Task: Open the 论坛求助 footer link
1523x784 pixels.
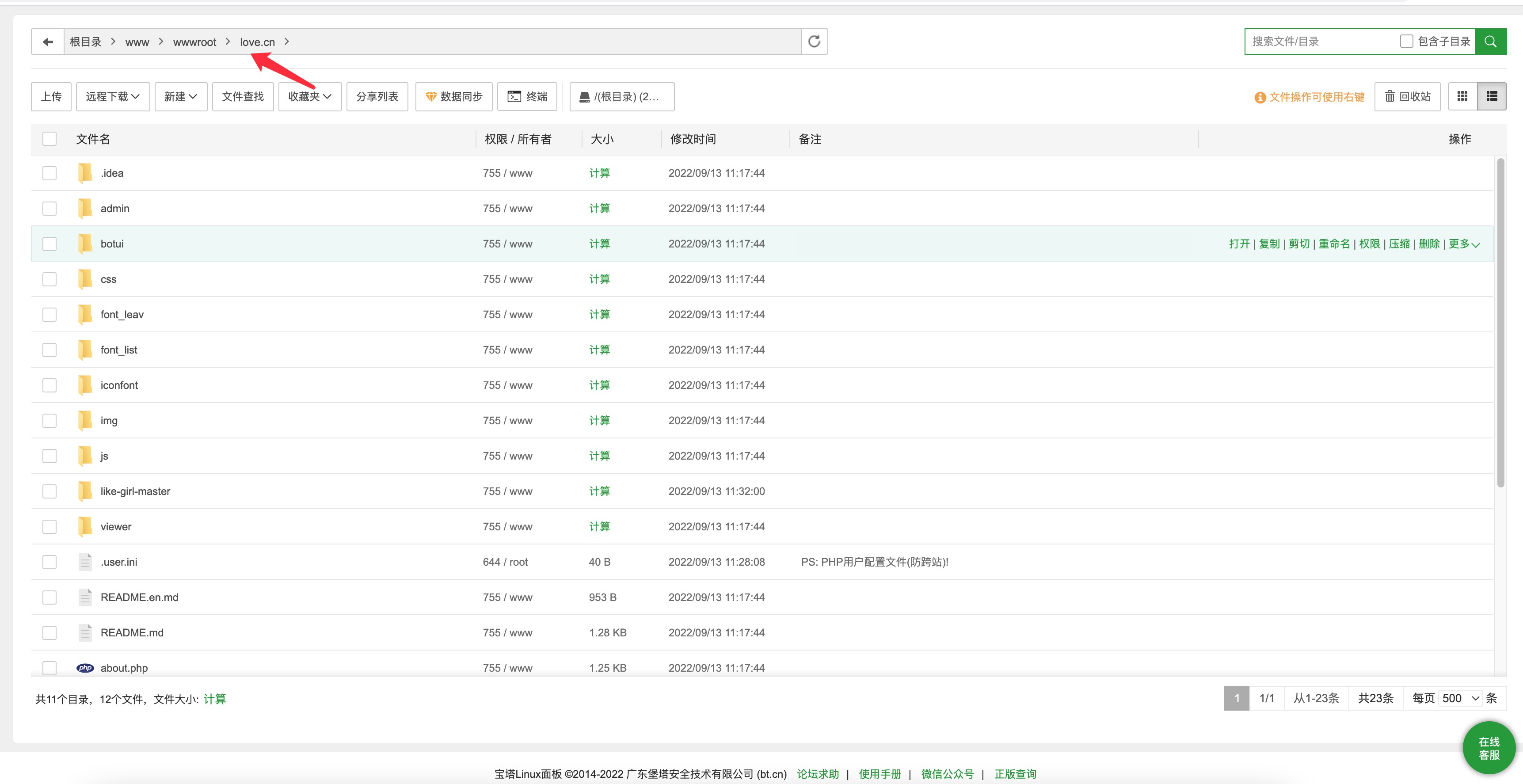Action: tap(818, 774)
